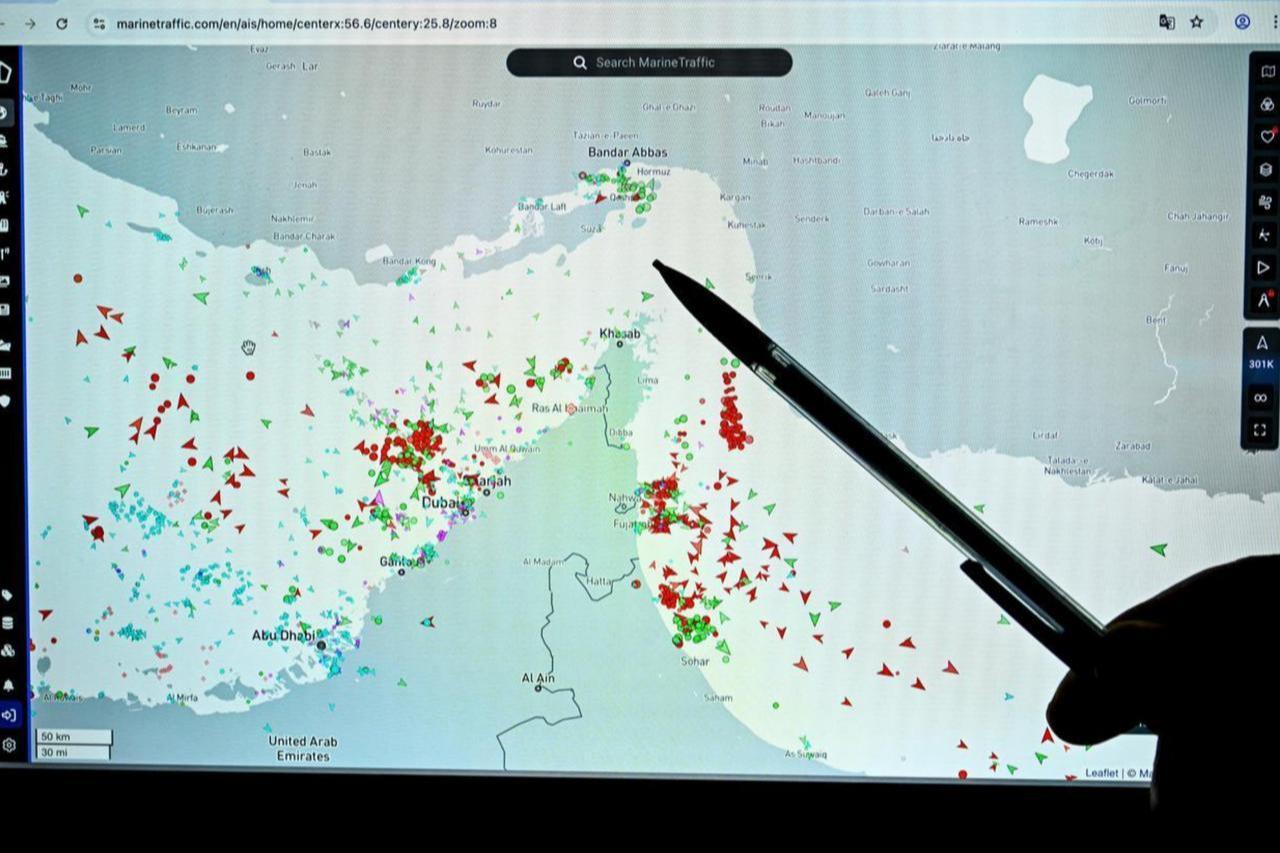The height and width of the screenshot is (853, 1280).
Task: Click the 301K vessel count button
Action: pyautogui.click(x=1260, y=356)
